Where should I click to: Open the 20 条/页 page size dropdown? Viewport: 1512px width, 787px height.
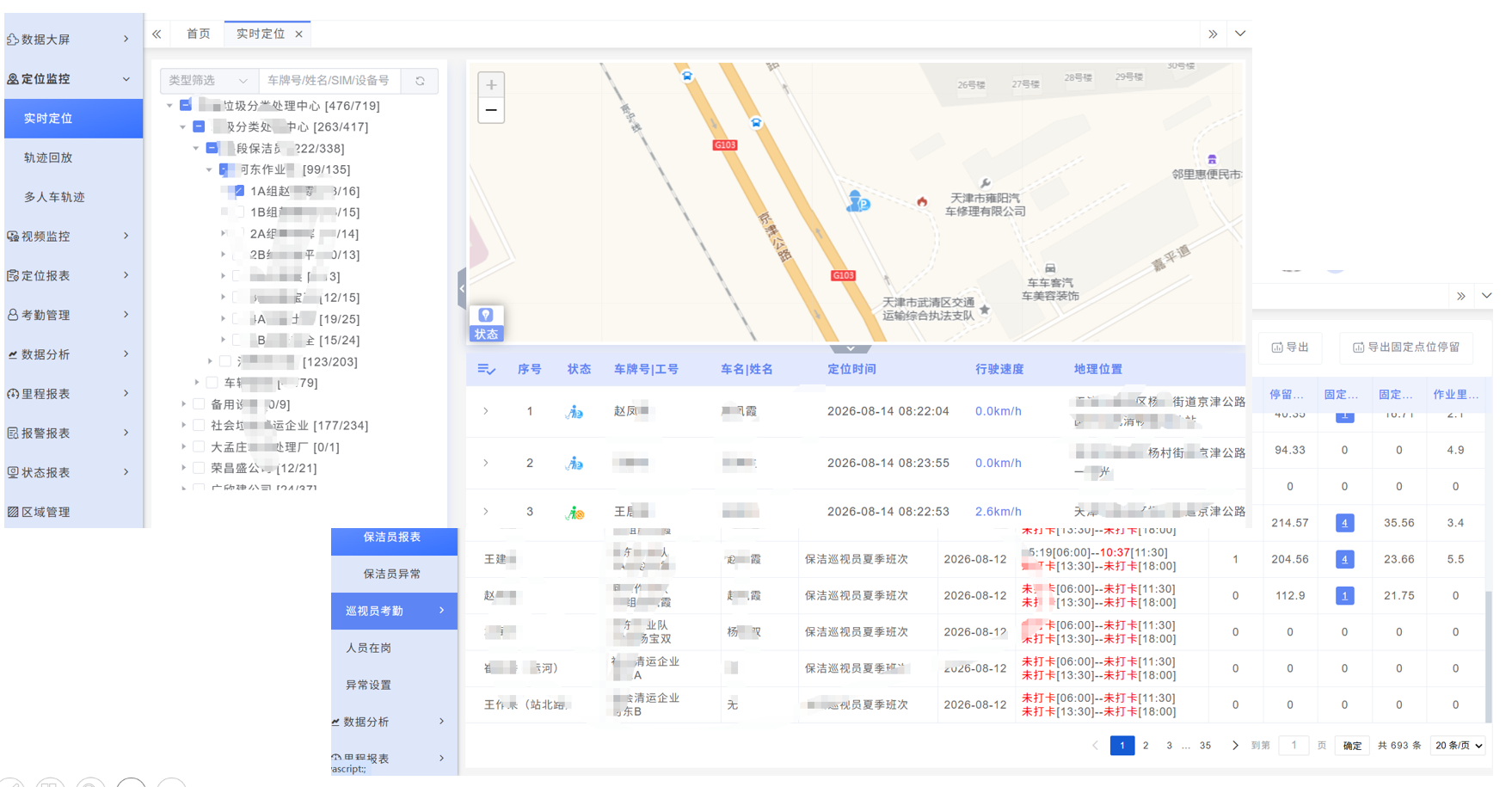click(x=1459, y=746)
